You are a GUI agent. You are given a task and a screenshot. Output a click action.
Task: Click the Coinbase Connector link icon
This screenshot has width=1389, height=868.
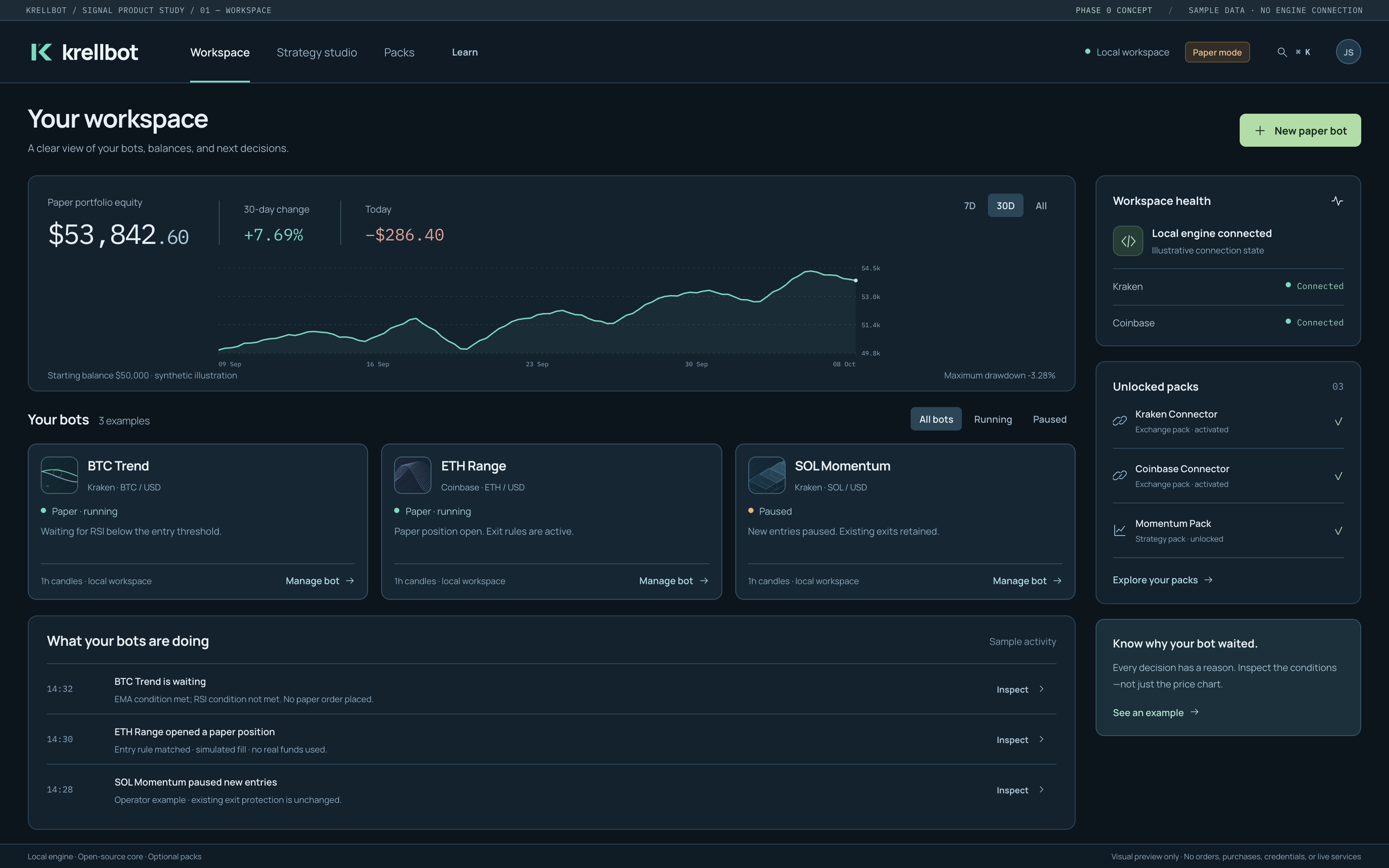click(1120, 475)
